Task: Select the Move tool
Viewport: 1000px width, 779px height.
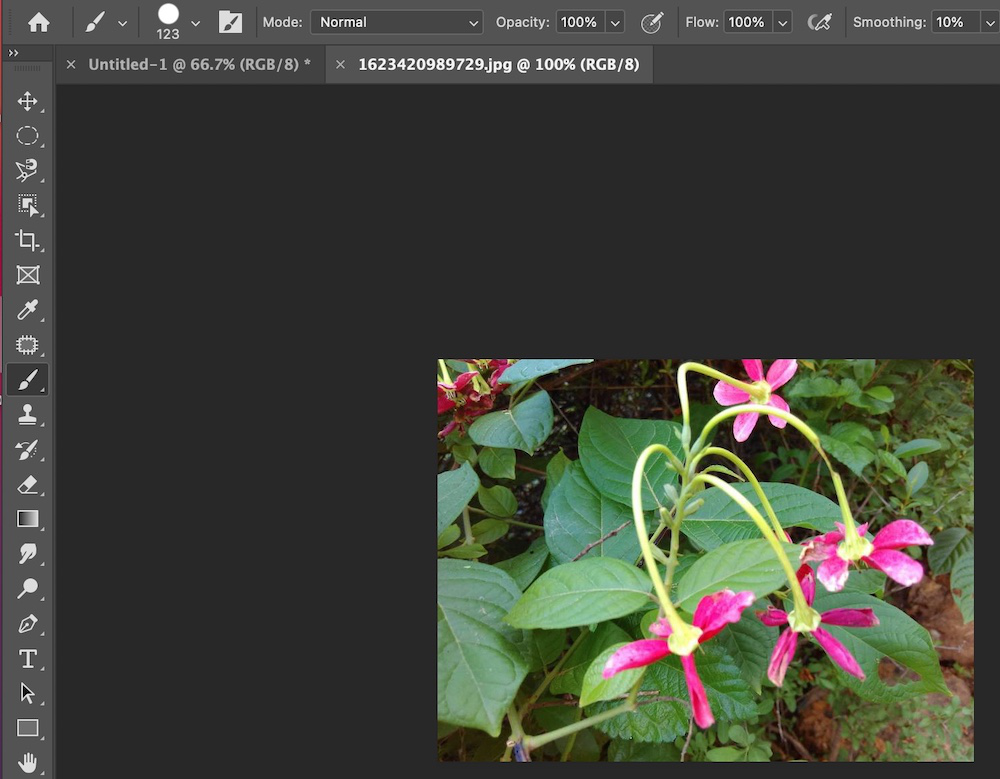Action: click(27, 101)
